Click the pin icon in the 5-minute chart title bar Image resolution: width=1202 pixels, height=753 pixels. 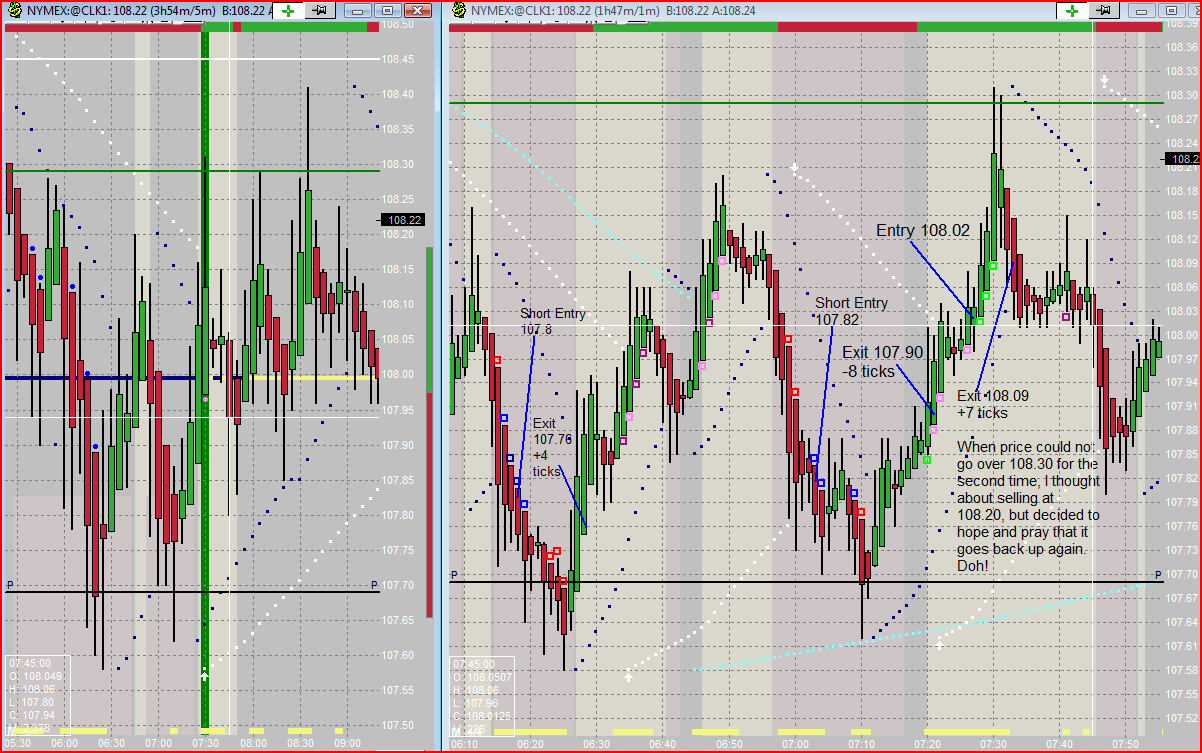[319, 11]
